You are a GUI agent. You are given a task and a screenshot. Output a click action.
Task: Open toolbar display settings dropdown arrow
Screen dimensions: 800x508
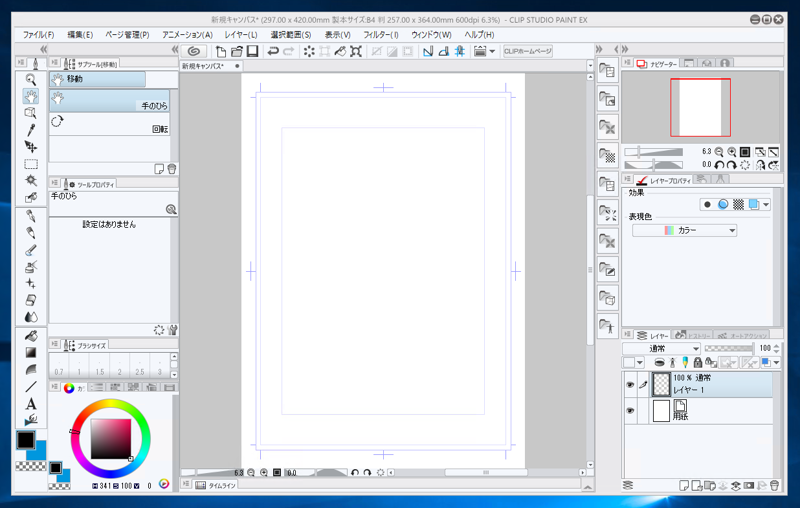[x=492, y=51]
